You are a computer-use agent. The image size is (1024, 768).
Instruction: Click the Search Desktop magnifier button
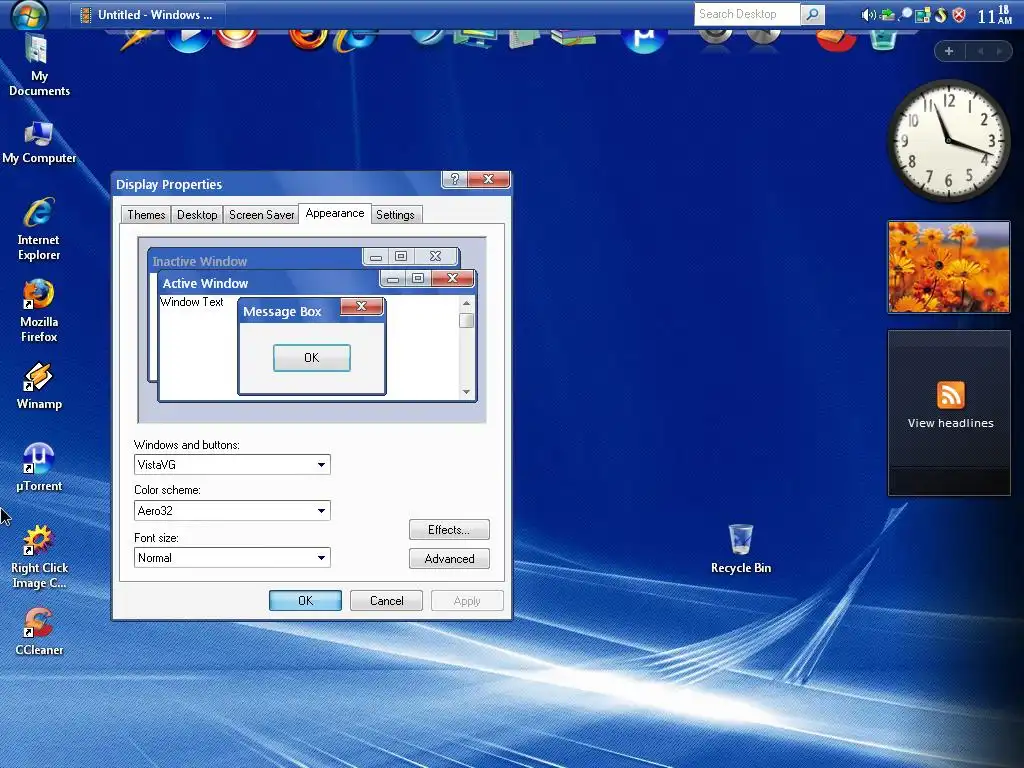tap(812, 14)
